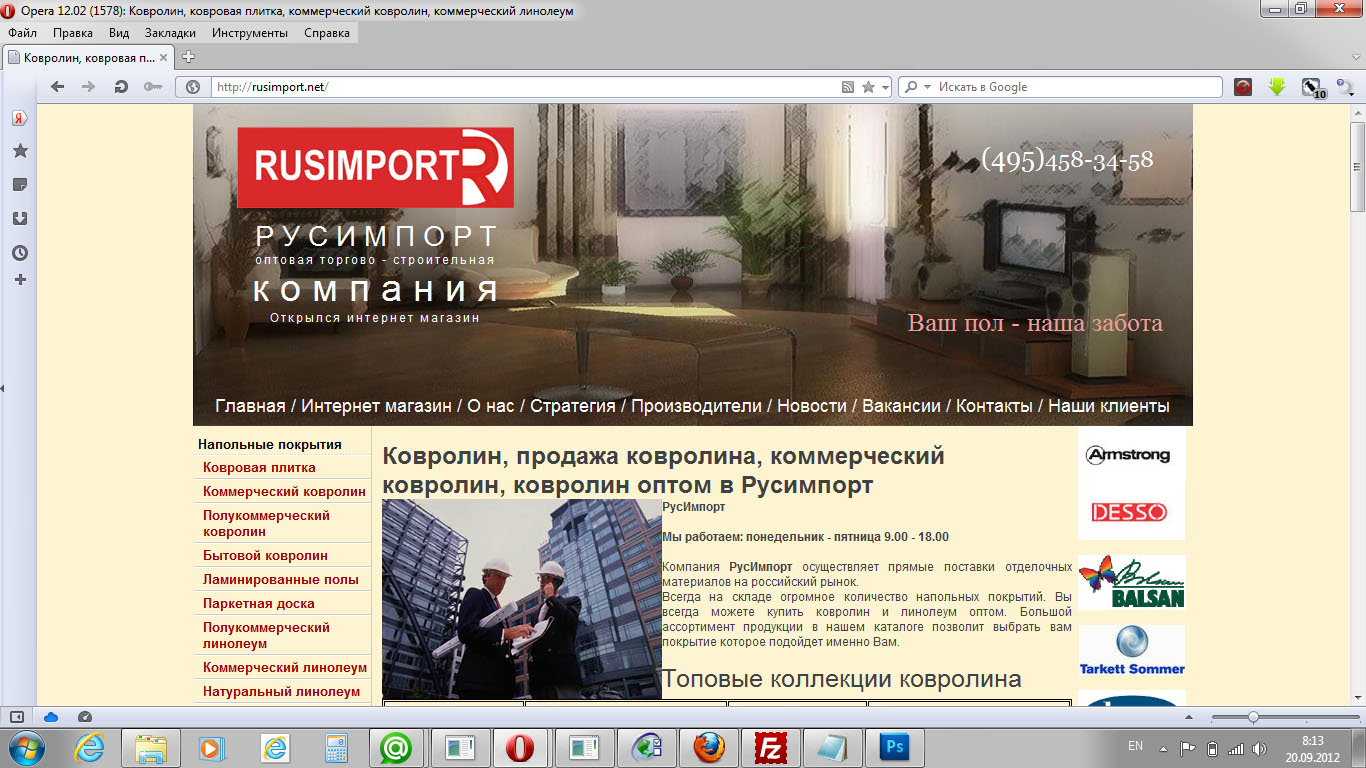Switch to Photoshop in the taskbar
Image resolution: width=1366 pixels, height=768 pixels.
[895, 748]
